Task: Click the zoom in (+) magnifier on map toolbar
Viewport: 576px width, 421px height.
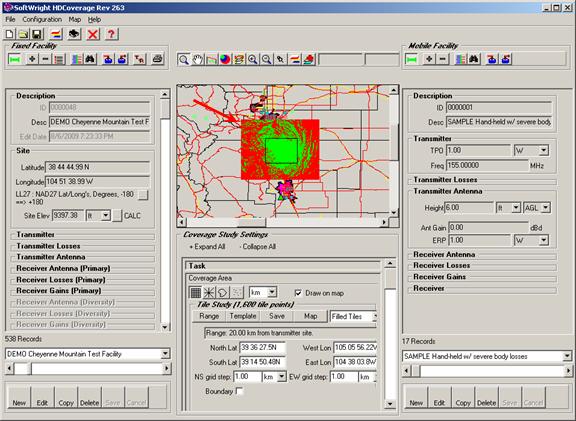Action: point(253,59)
